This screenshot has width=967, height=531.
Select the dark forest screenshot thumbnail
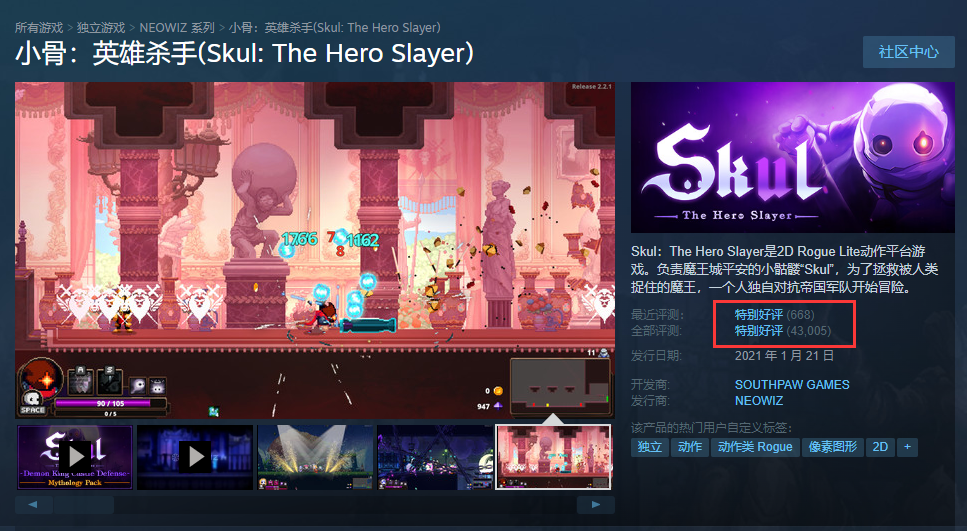[x=435, y=457]
